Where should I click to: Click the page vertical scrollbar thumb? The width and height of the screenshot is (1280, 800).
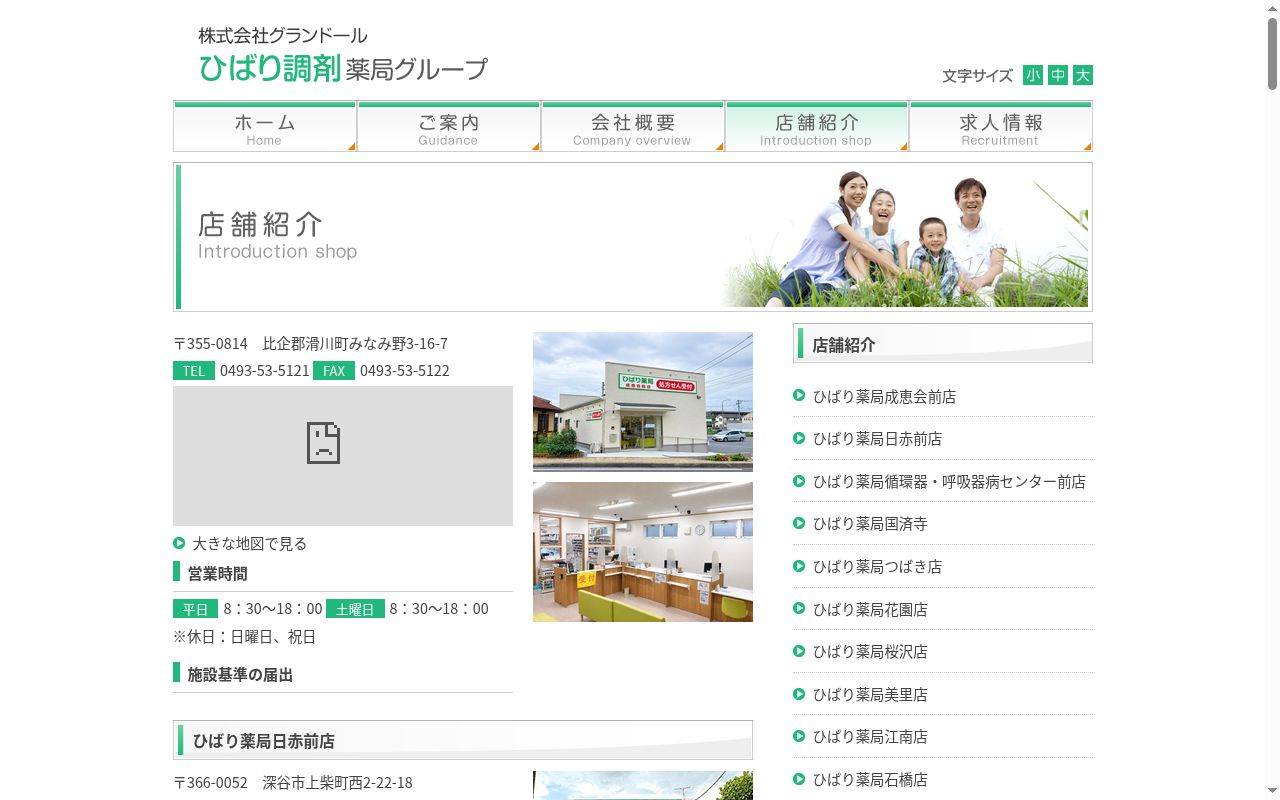coord(1272,55)
